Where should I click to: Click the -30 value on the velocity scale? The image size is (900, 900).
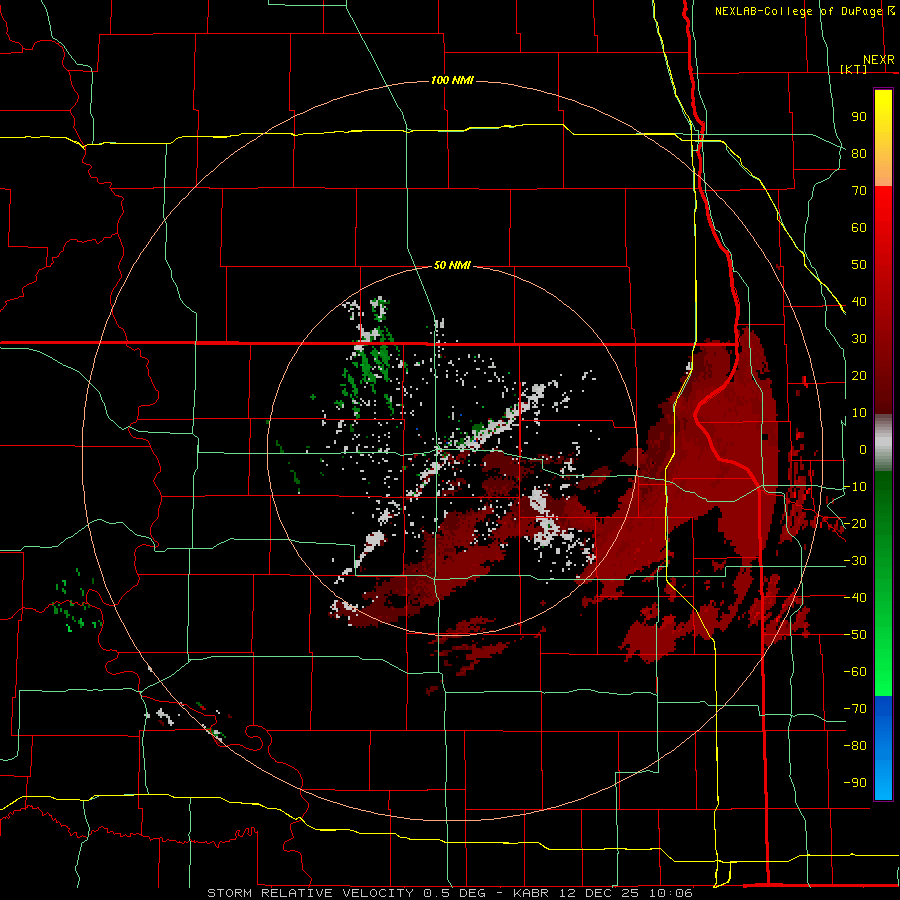pyautogui.click(x=855, y=561)
